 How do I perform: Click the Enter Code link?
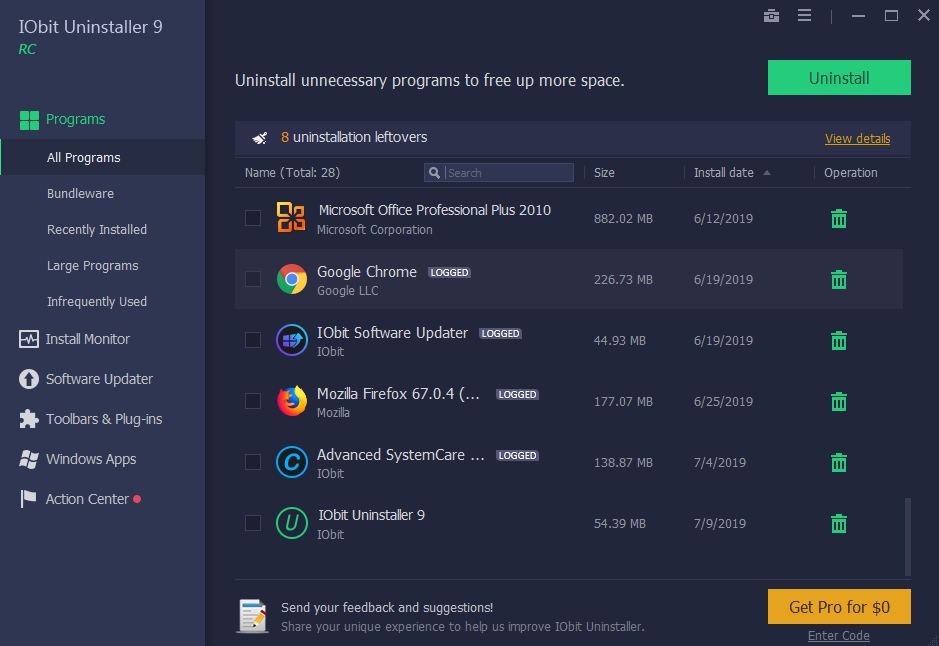[x=838, y=636]
